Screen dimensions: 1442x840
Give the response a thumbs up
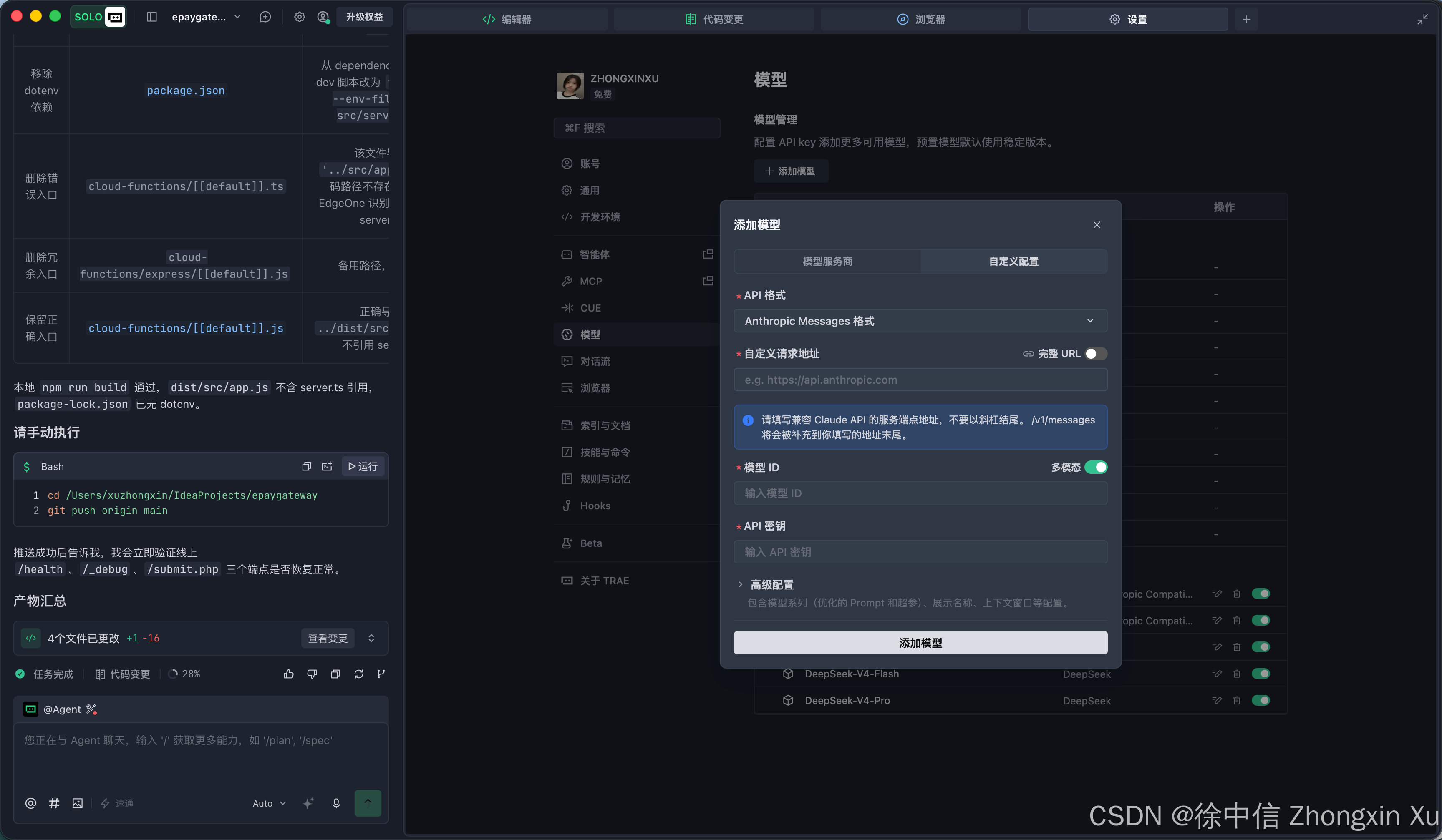288,674
